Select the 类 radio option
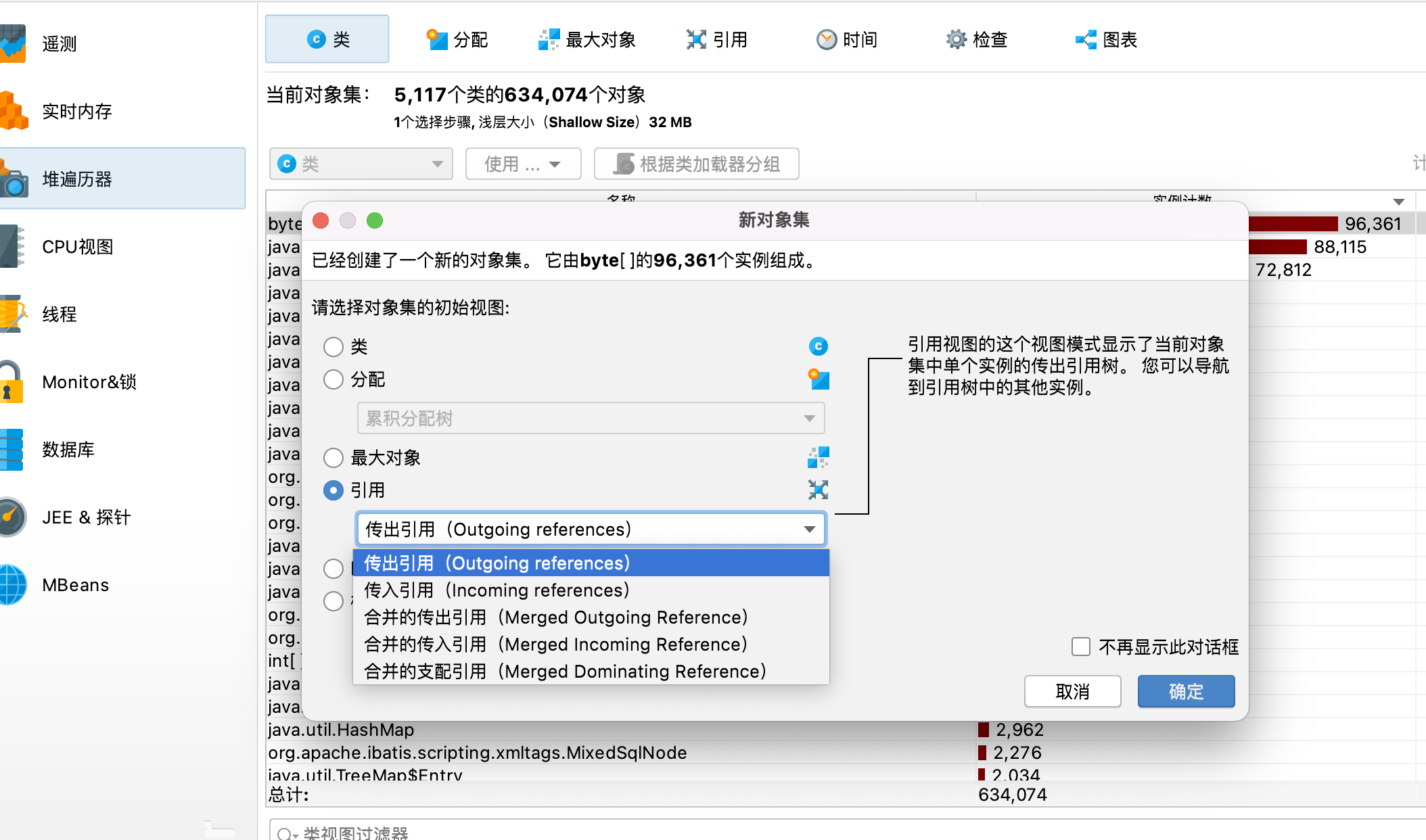The width and height of the screenshot is (1426, 840). pyautogui.click(x=333, y=347)
